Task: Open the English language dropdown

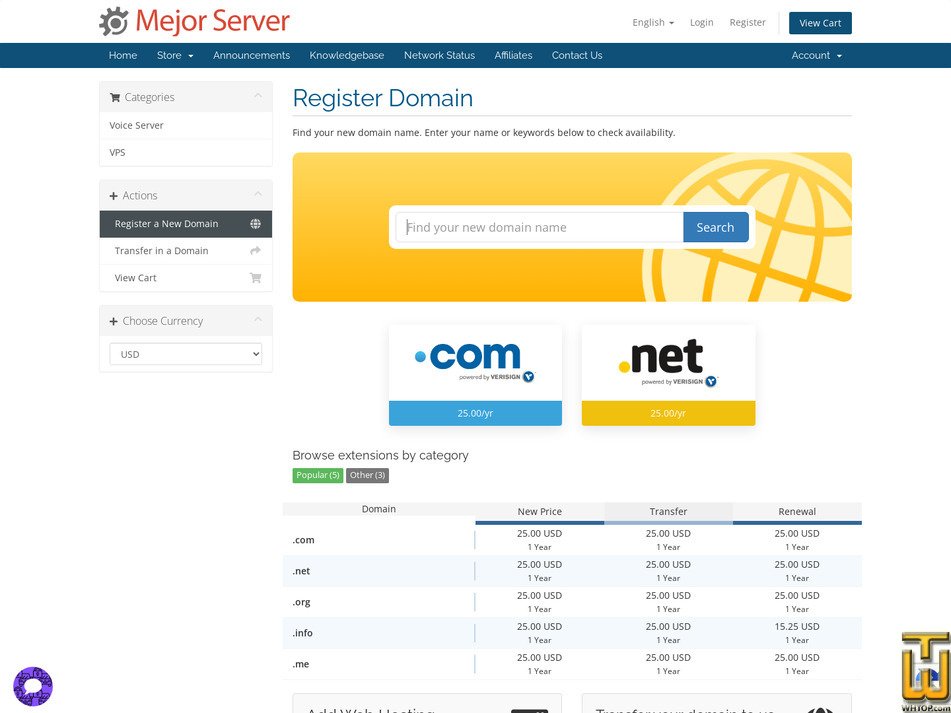Action: pyautogui.click(x=653, y=22)
